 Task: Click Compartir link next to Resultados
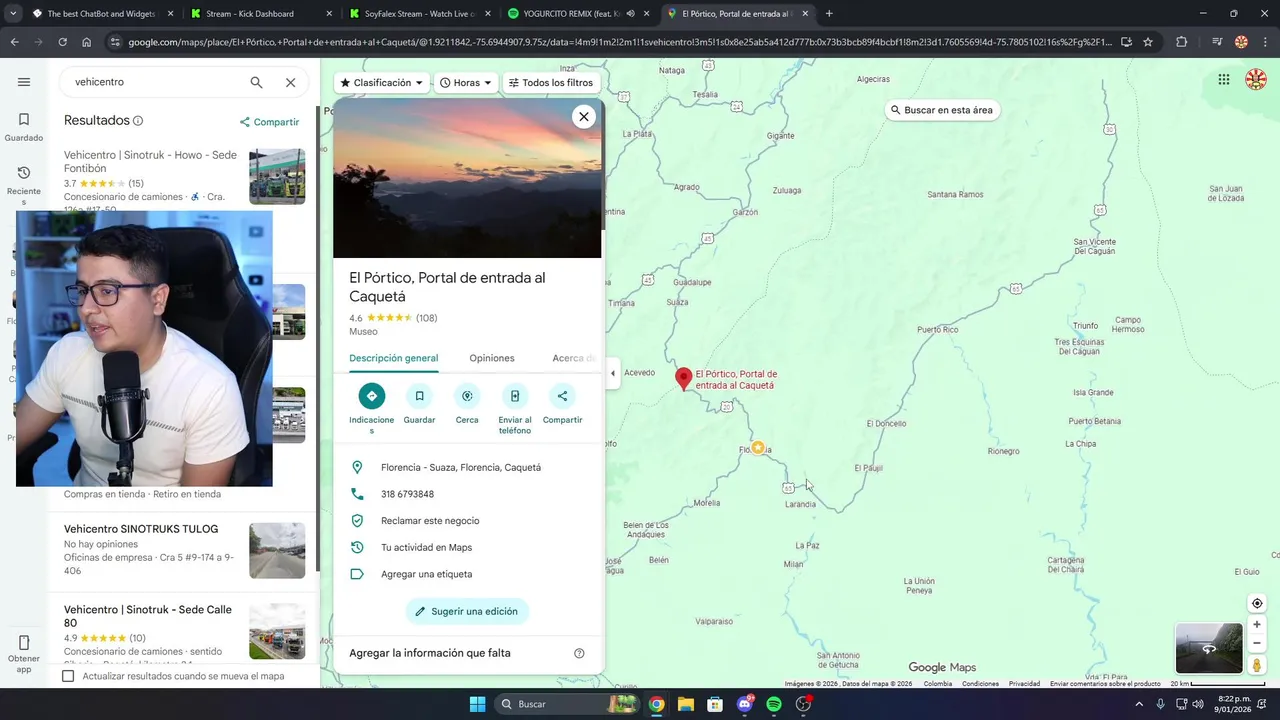pyautogui.click(x=269, y=122)
